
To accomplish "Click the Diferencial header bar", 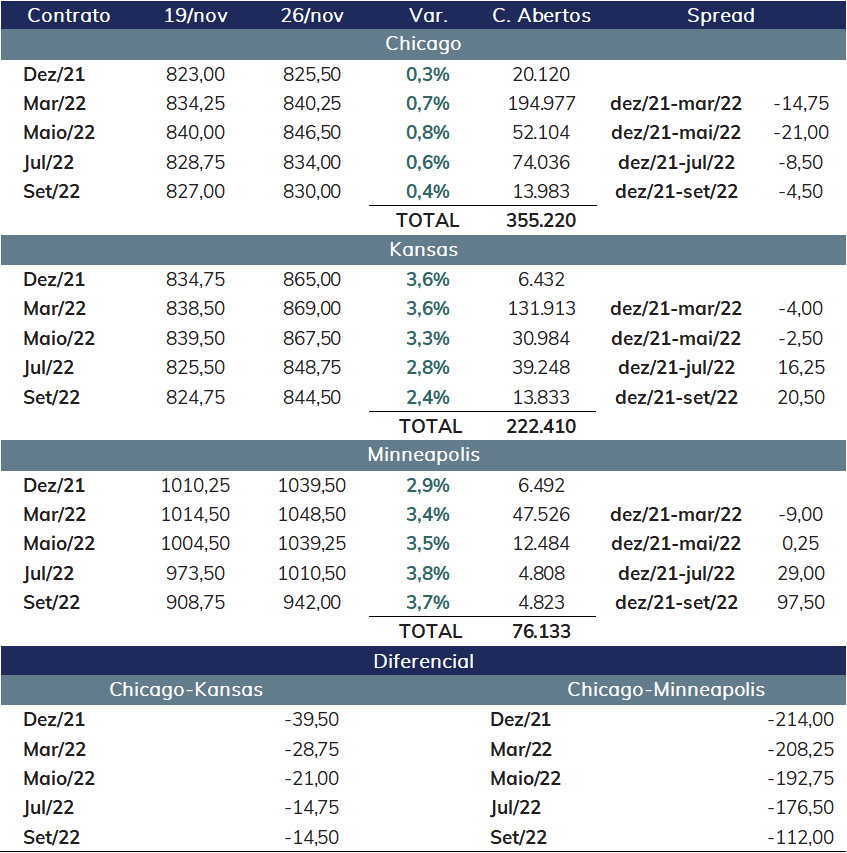I will tap(423, 661).
